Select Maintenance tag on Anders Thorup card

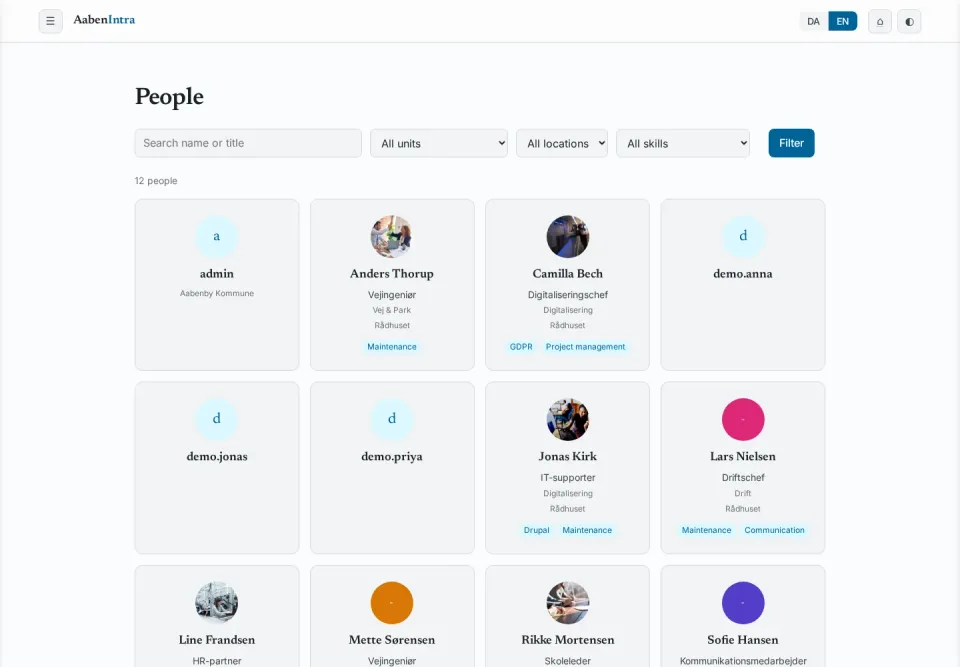tap(392, 347)
